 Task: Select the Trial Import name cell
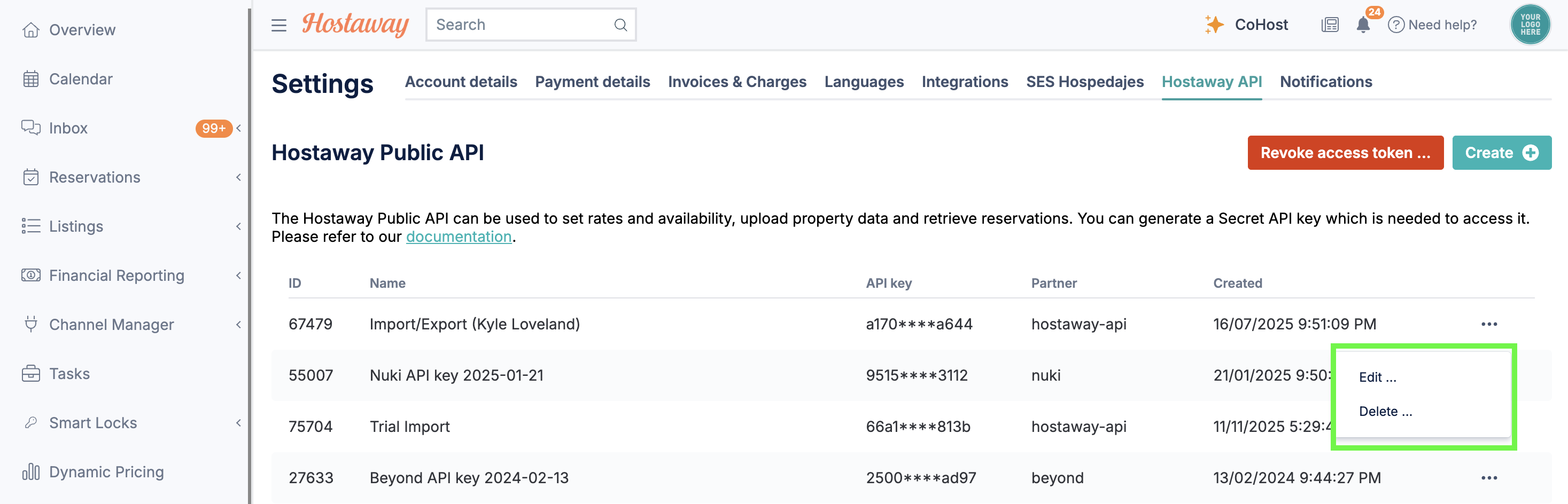(409, 426)
